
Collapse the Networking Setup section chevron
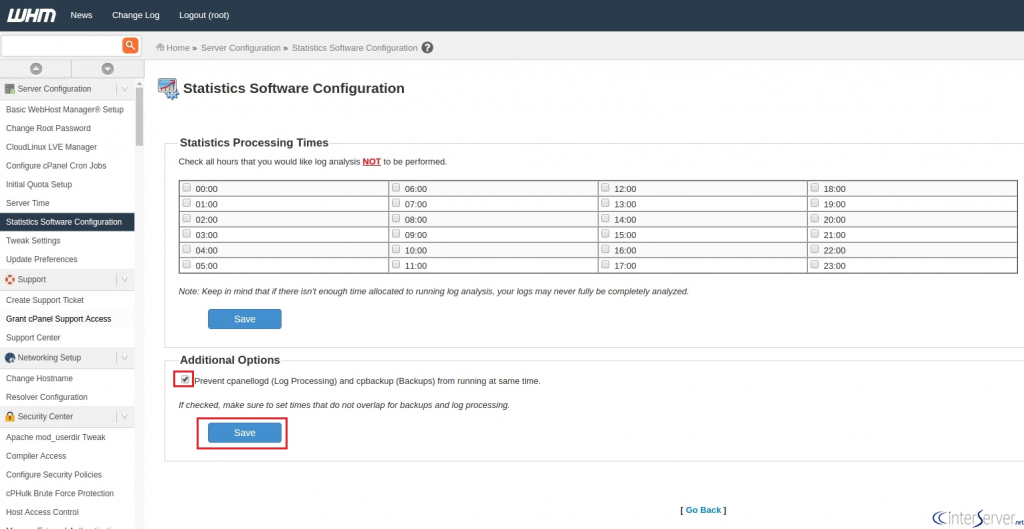click(125, 358)
